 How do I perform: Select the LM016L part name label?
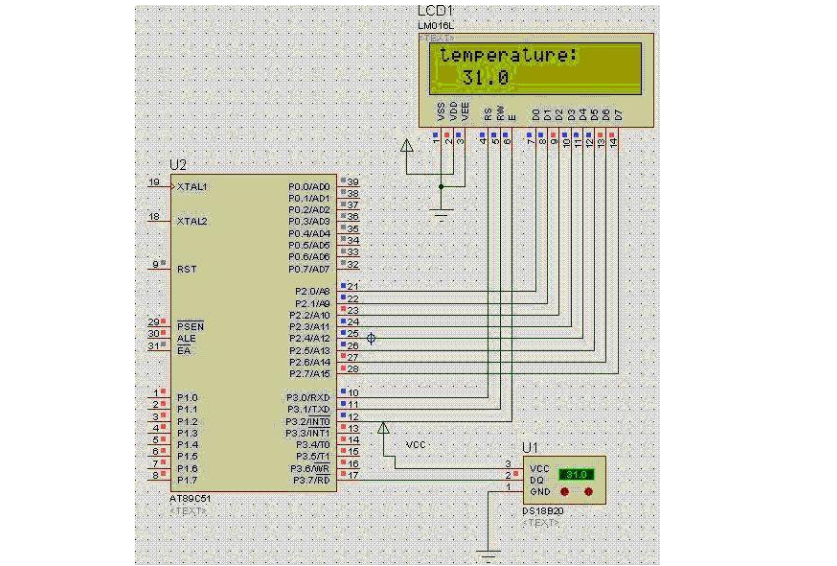436,26
